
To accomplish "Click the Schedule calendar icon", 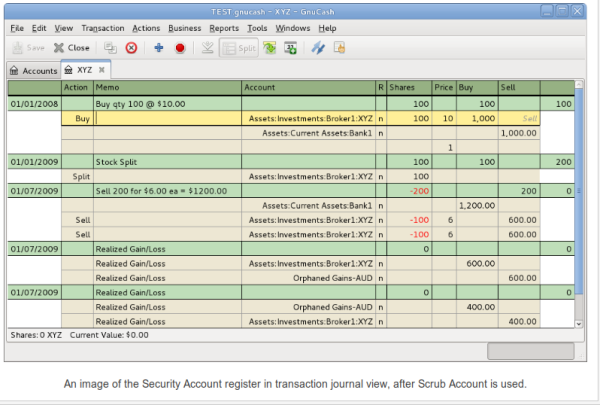I will tap(290, 48).
